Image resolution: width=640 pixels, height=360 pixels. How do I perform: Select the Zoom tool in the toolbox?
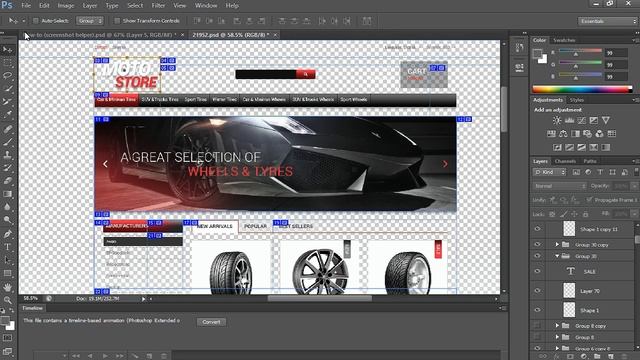(x=7, y=300)
